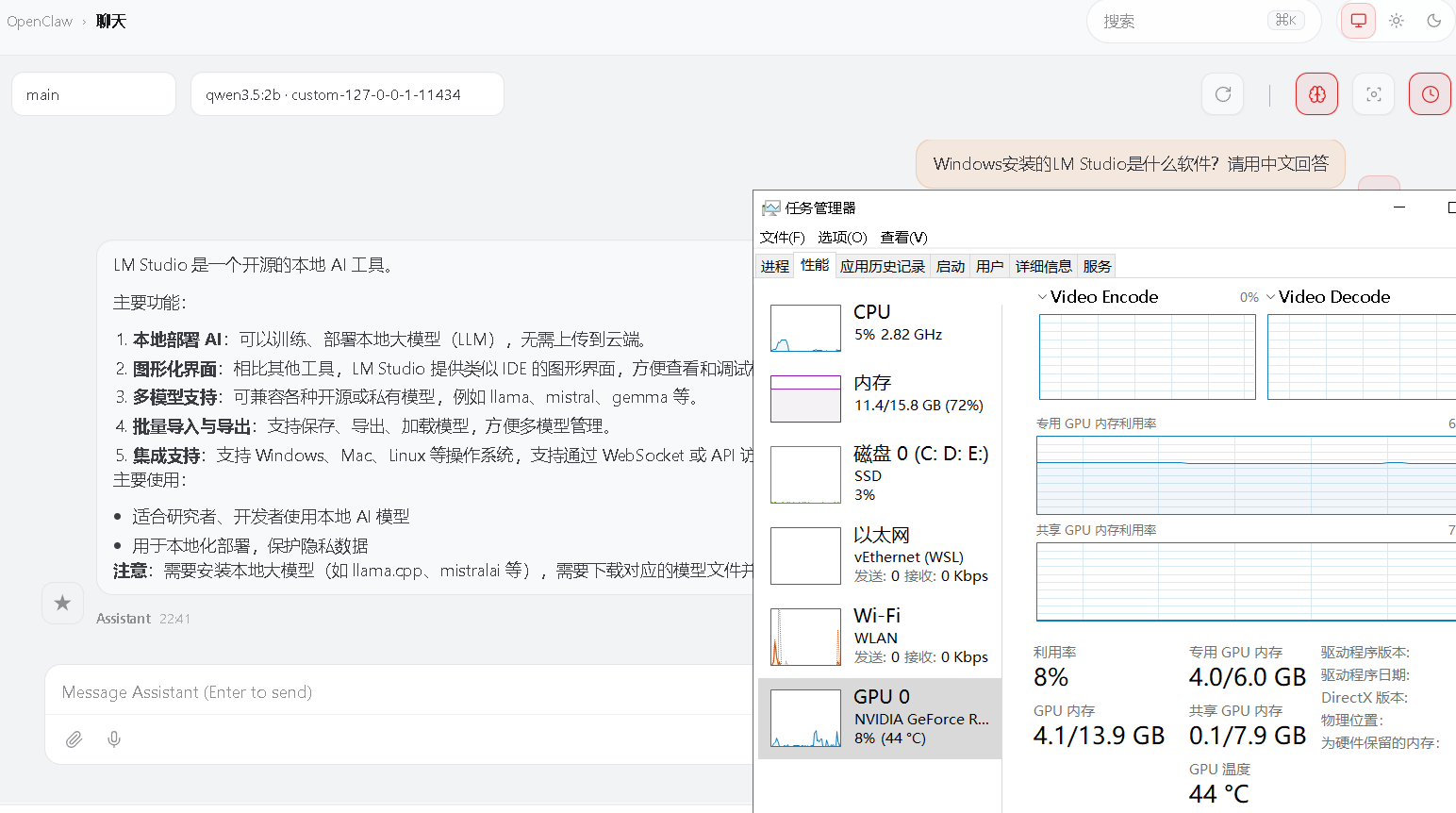
Task: Click the 44 °C GPU temperature value
Action: (x=1219, y=794)
